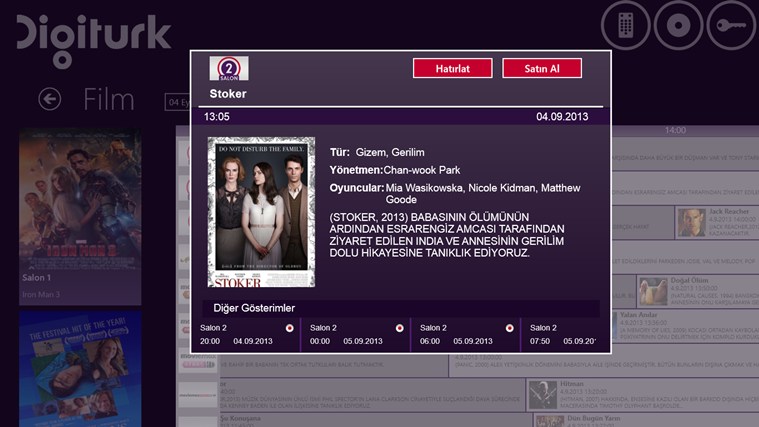This screenshot has height=427, width=759.
Task: Click the Hatırlat reminder button
Action: (x=453, y=68)
